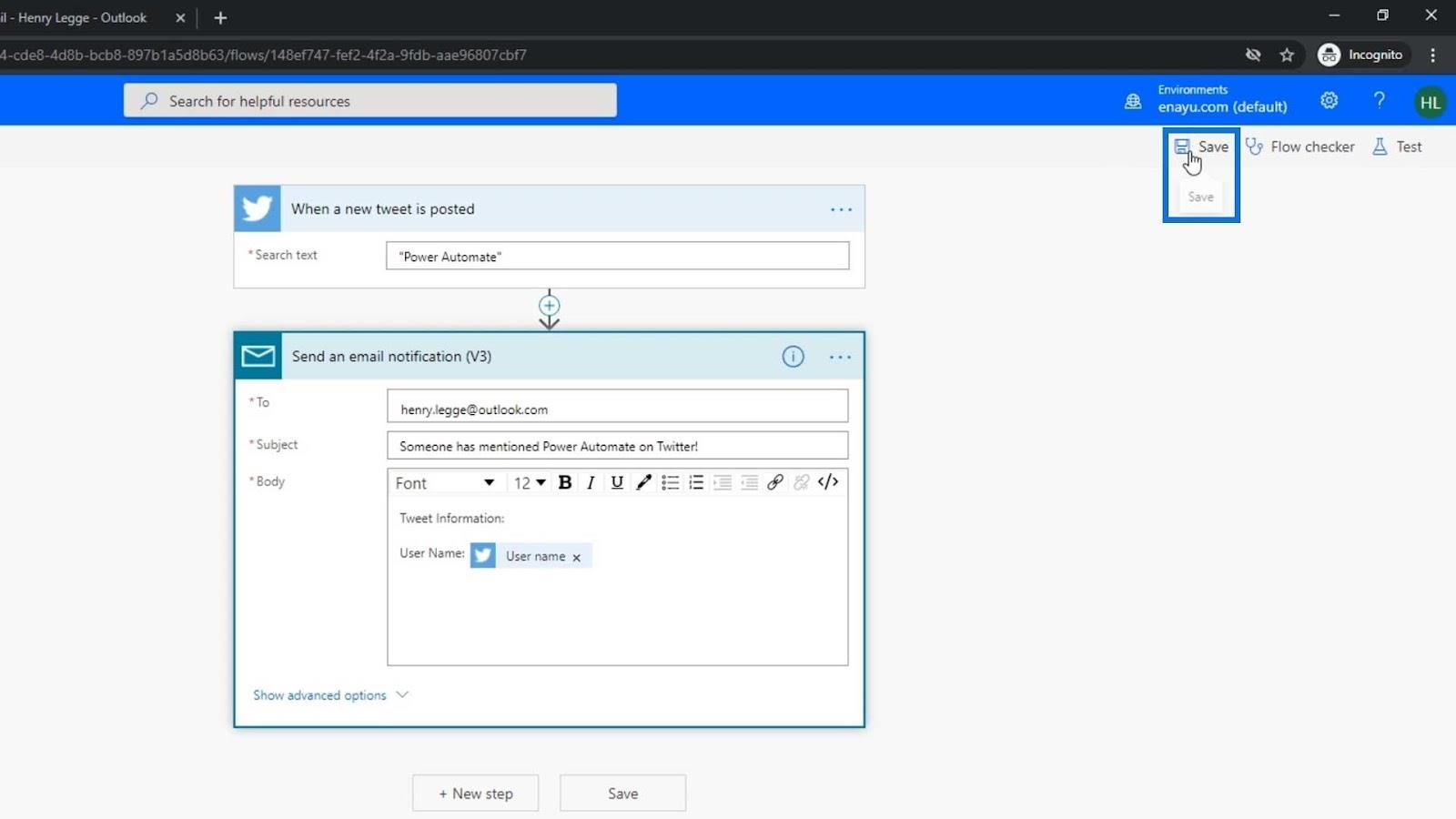Click 'Tweet Information:' text in Body
The image size is (1456, 819).
452,518
